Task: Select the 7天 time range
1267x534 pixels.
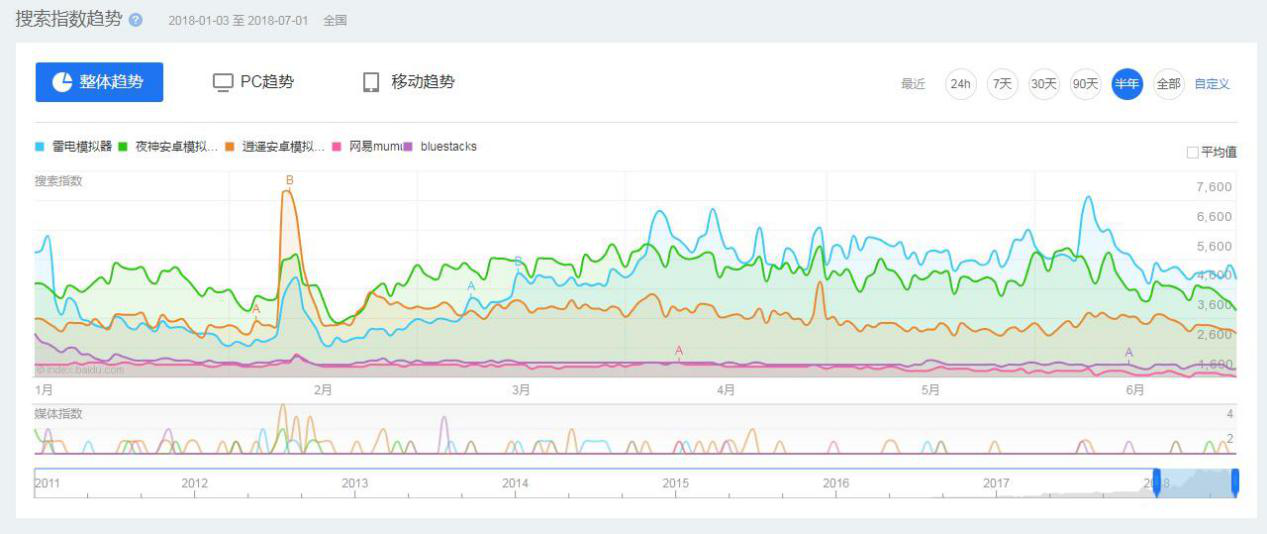Action: (x=1003, y=84)
